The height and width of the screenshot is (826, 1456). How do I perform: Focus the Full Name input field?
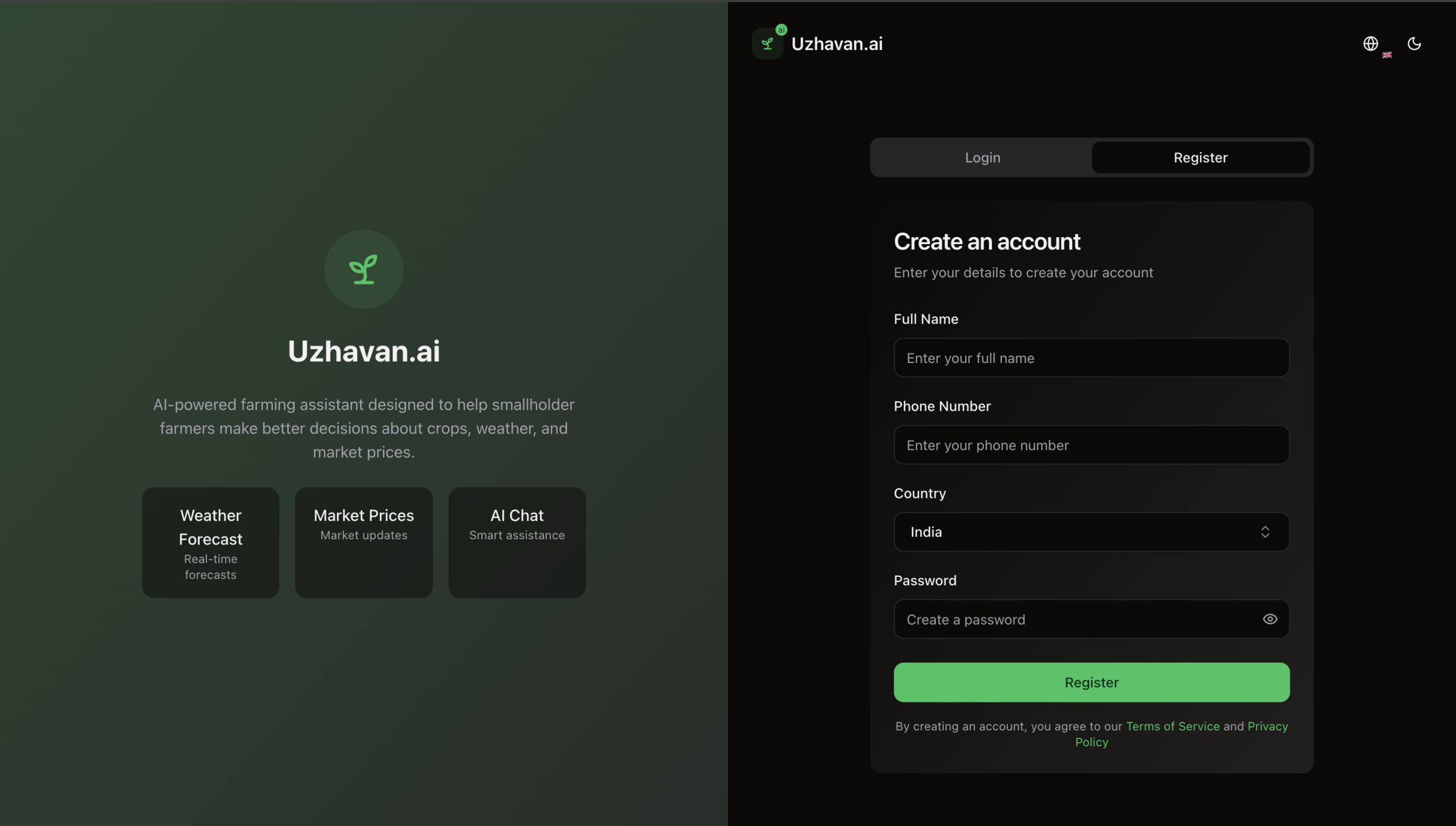pyautogui.click(x=1091, y=358)
